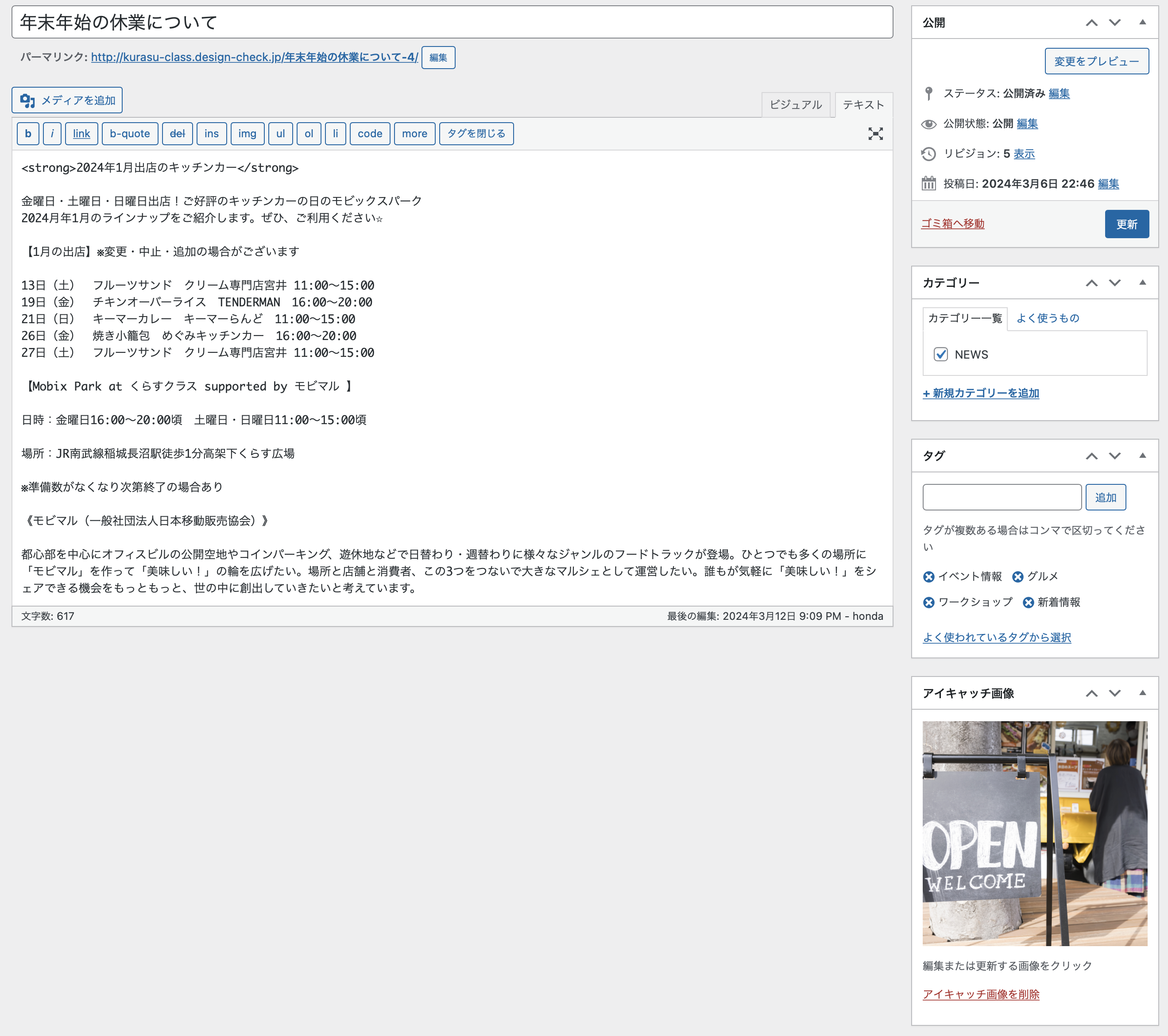Viewport: 1168px width, 1036px height.
Task: Move the タグ panel up
Action: pyautogui.click(x=1091, y=456)
